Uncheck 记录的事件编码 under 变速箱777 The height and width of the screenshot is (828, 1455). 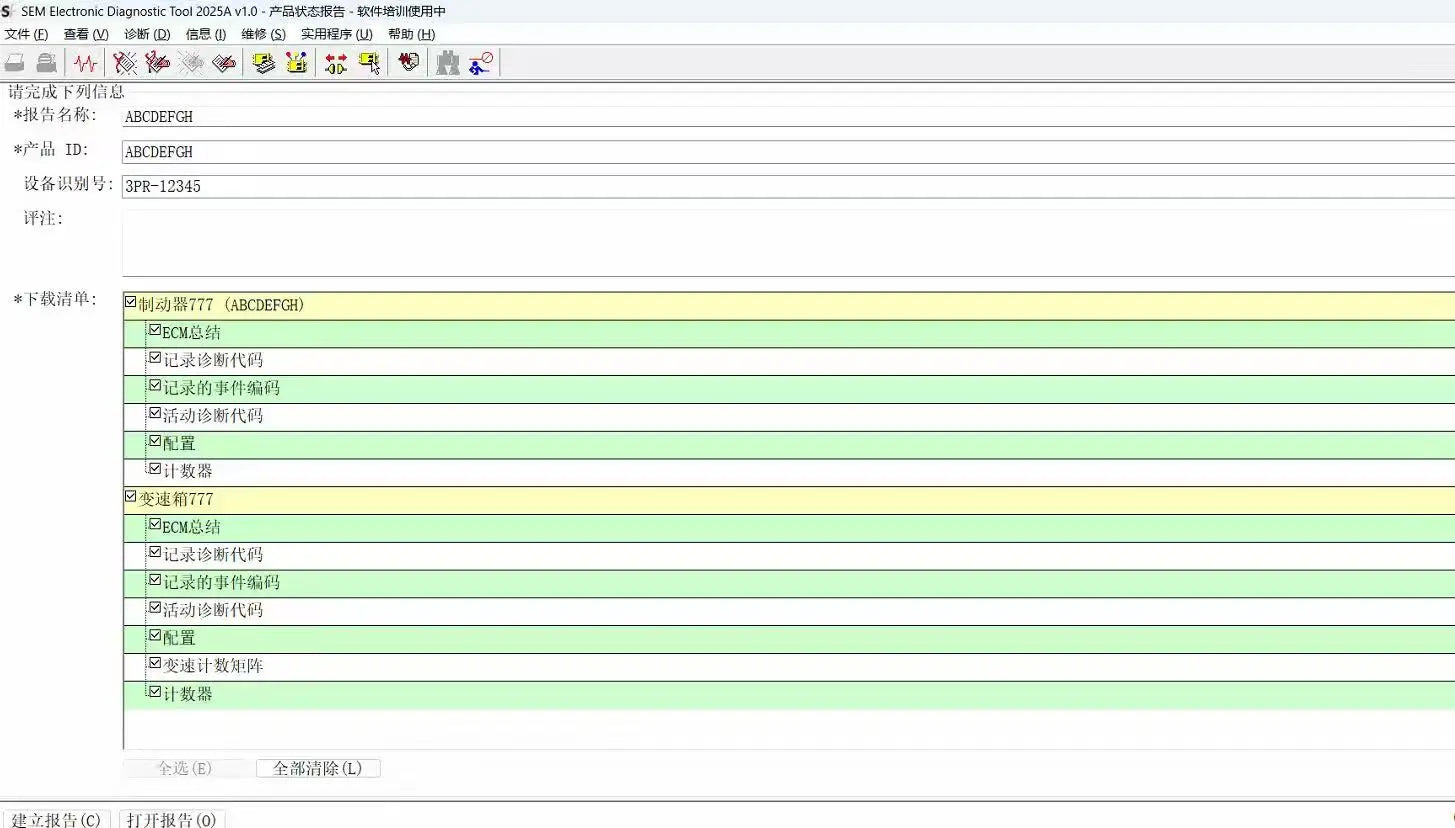155,580
